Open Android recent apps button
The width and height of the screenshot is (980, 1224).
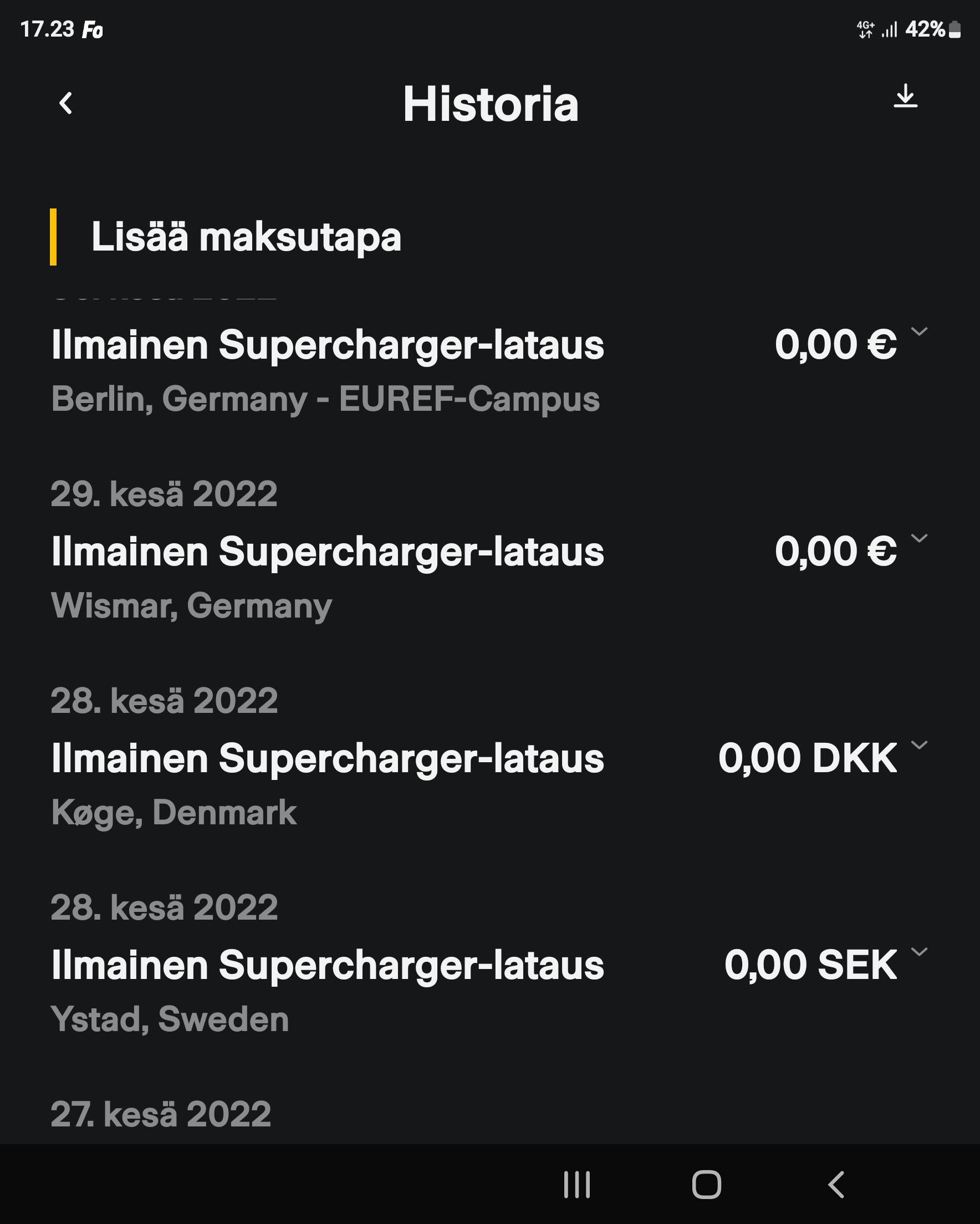[577, 1185]
